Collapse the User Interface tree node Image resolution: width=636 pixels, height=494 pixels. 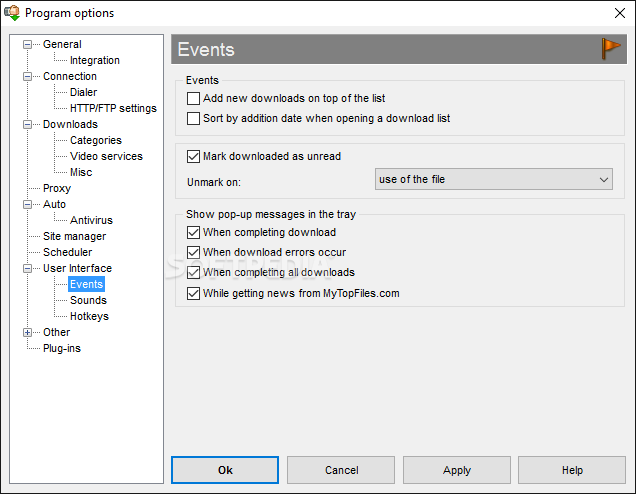pyautogui.click(x=27, y=268)
